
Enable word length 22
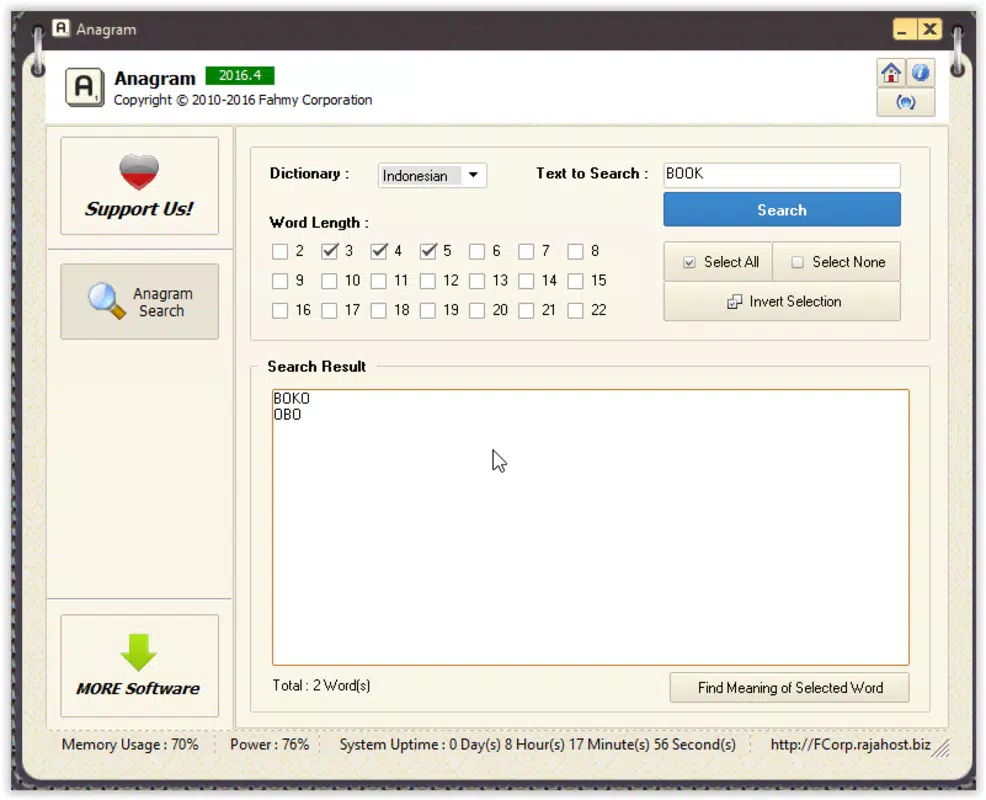coord(575,311)
